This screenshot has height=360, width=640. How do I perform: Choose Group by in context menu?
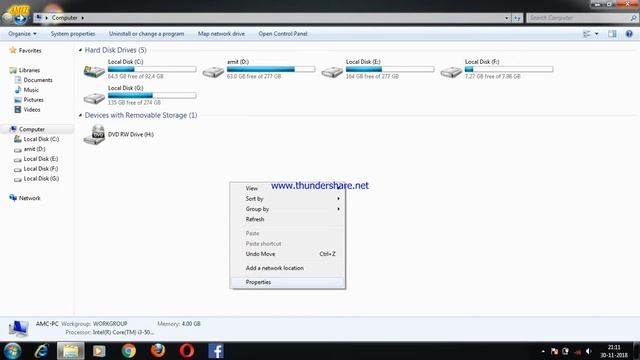tap(287, 209)
